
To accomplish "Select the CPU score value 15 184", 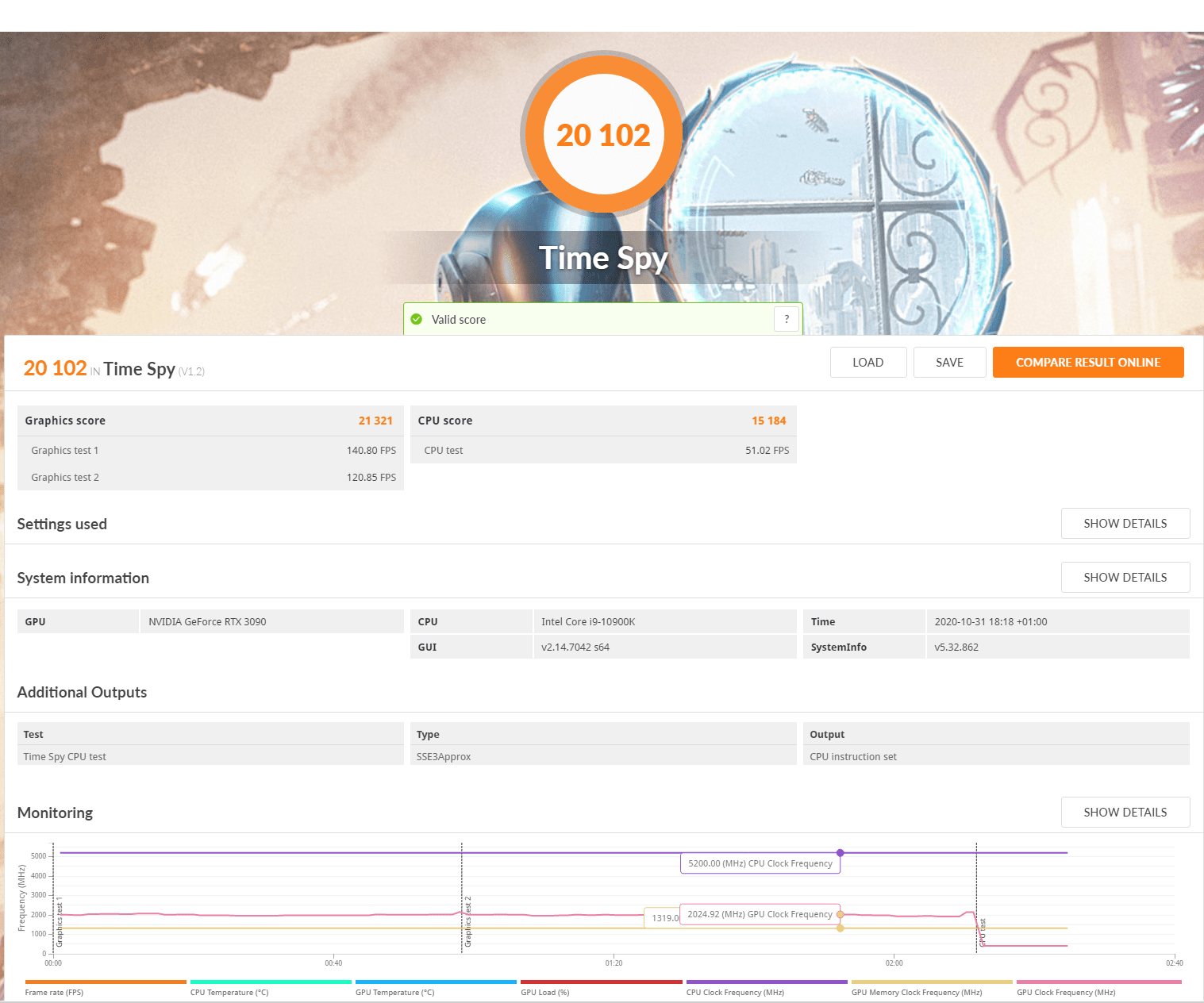I will coord(769,421).
